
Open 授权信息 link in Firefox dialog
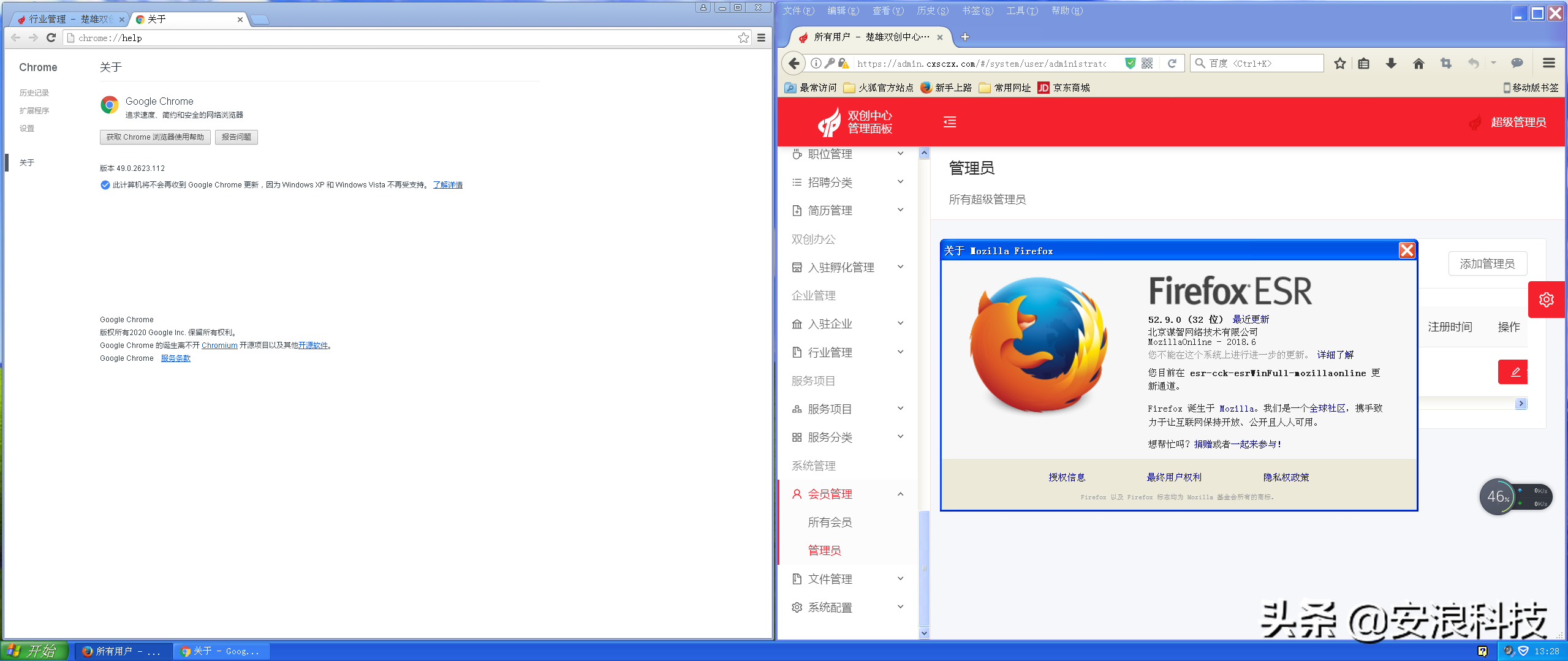point(1067,477)
